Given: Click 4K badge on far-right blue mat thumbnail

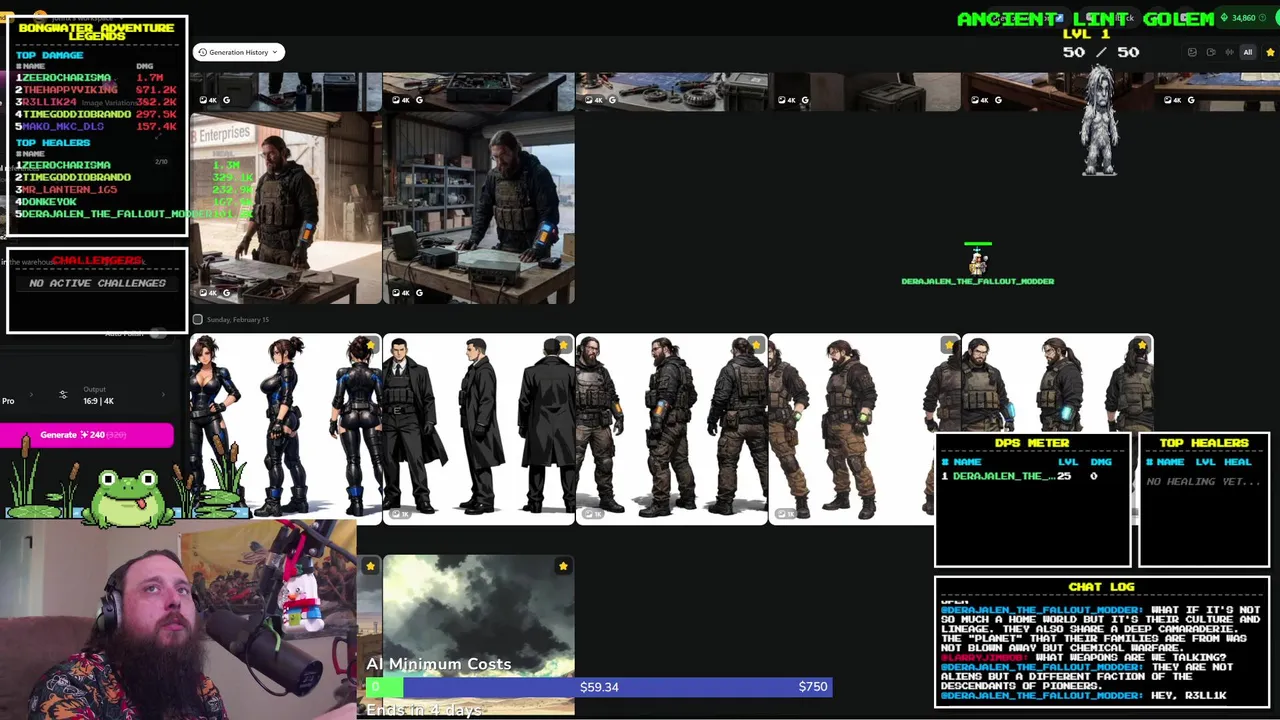Looking at the screenshot, I should click(1173, 100).
